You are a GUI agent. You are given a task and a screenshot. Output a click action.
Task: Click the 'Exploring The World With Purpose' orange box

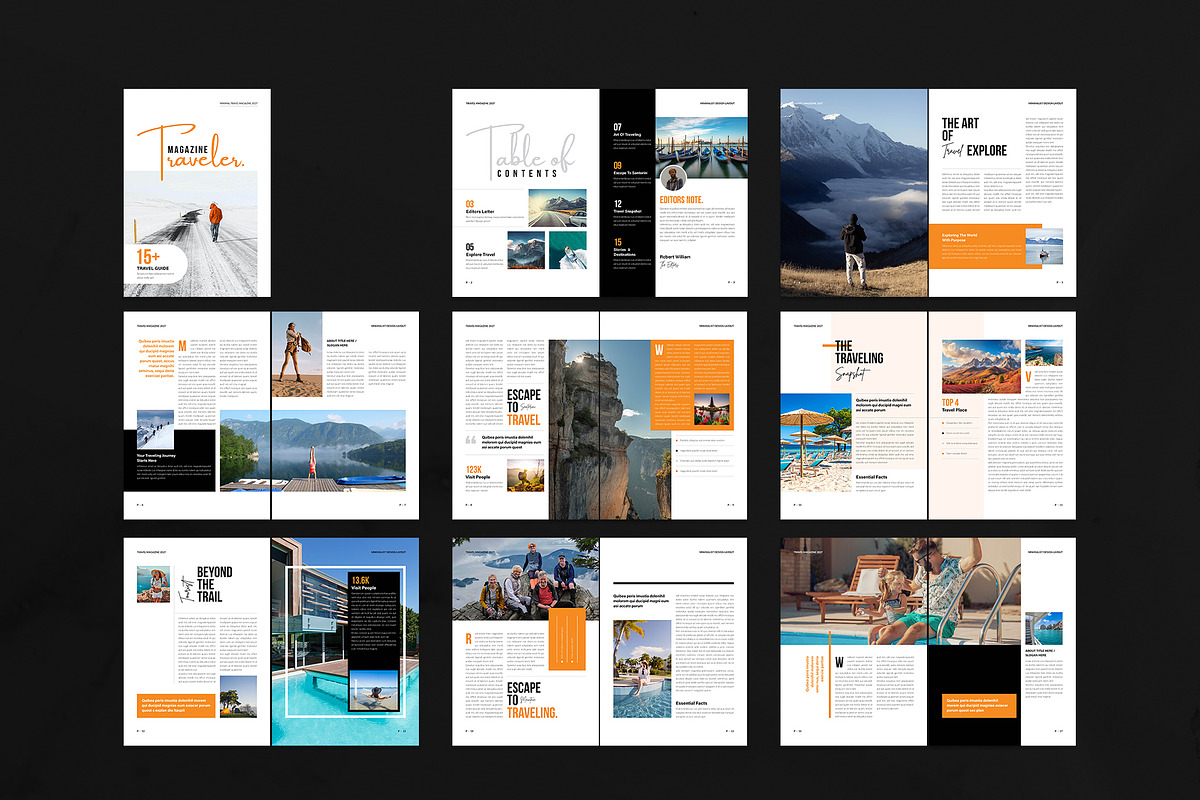click(983, 247)
